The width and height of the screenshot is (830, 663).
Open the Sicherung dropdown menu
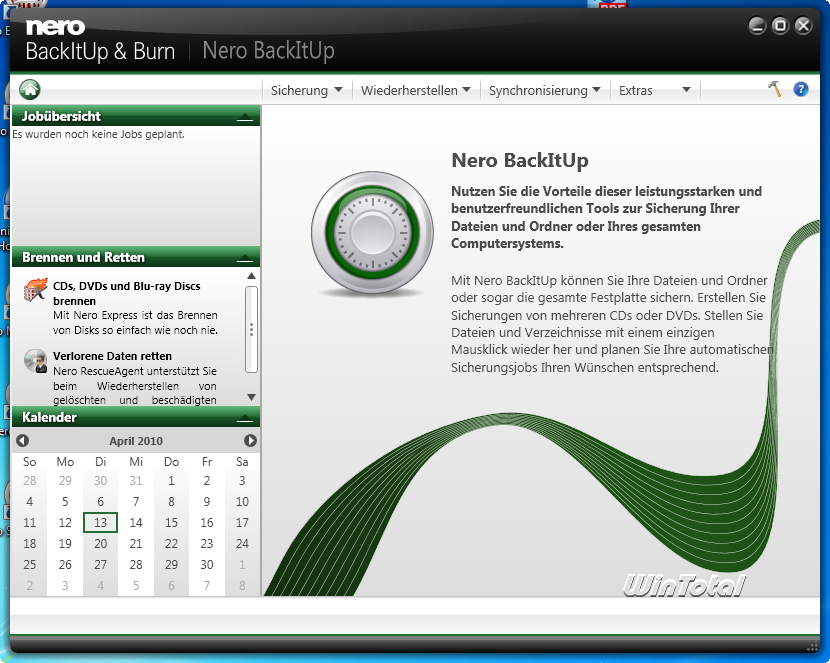tap(306, 90)
